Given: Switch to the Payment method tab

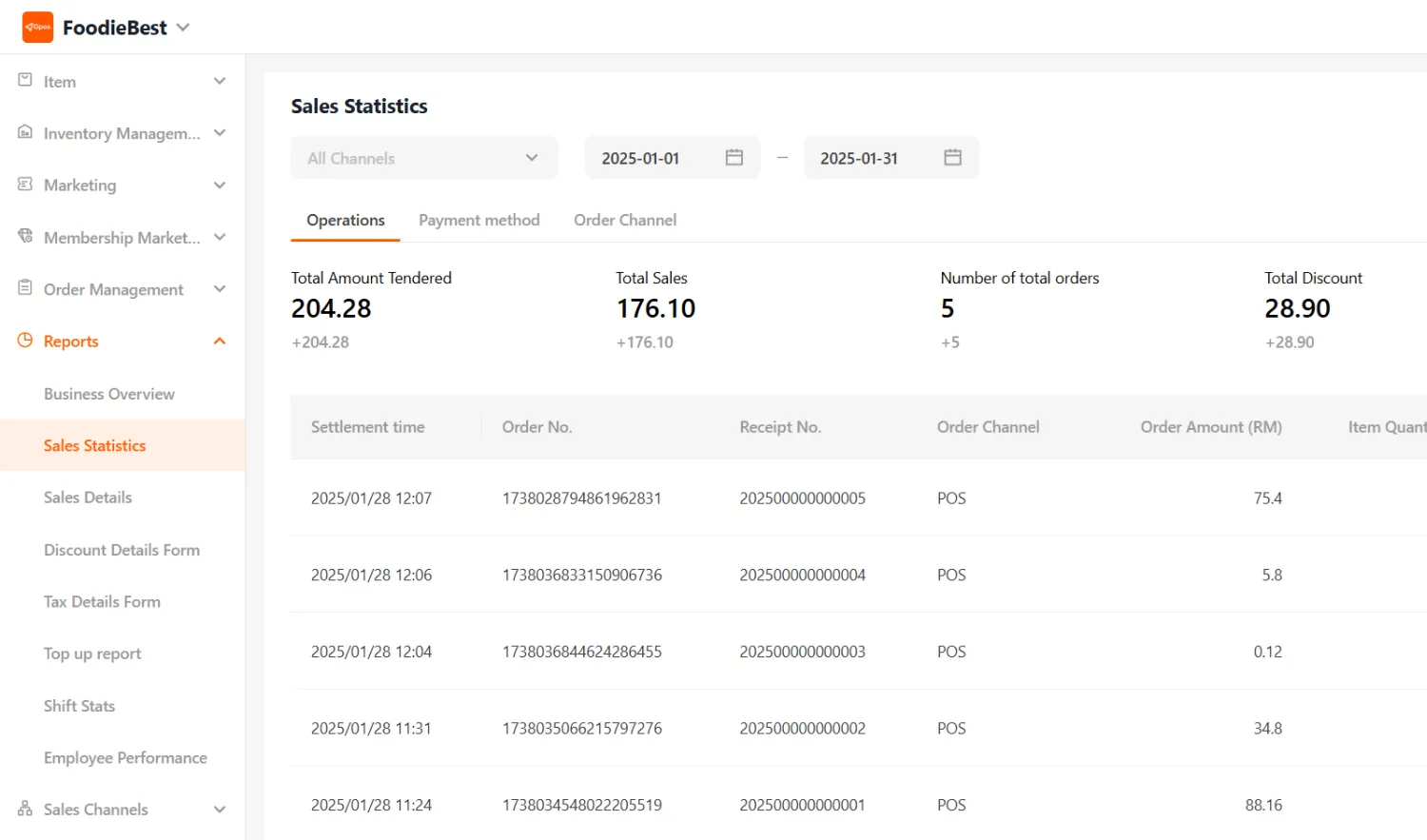Looking at the screenshot, I should pos(479,220).
